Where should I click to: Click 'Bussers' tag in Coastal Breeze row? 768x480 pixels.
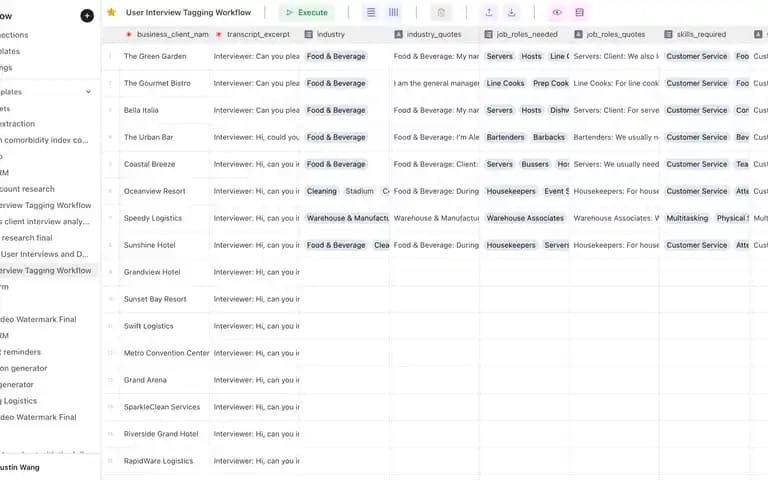click(x=535, y=164)
